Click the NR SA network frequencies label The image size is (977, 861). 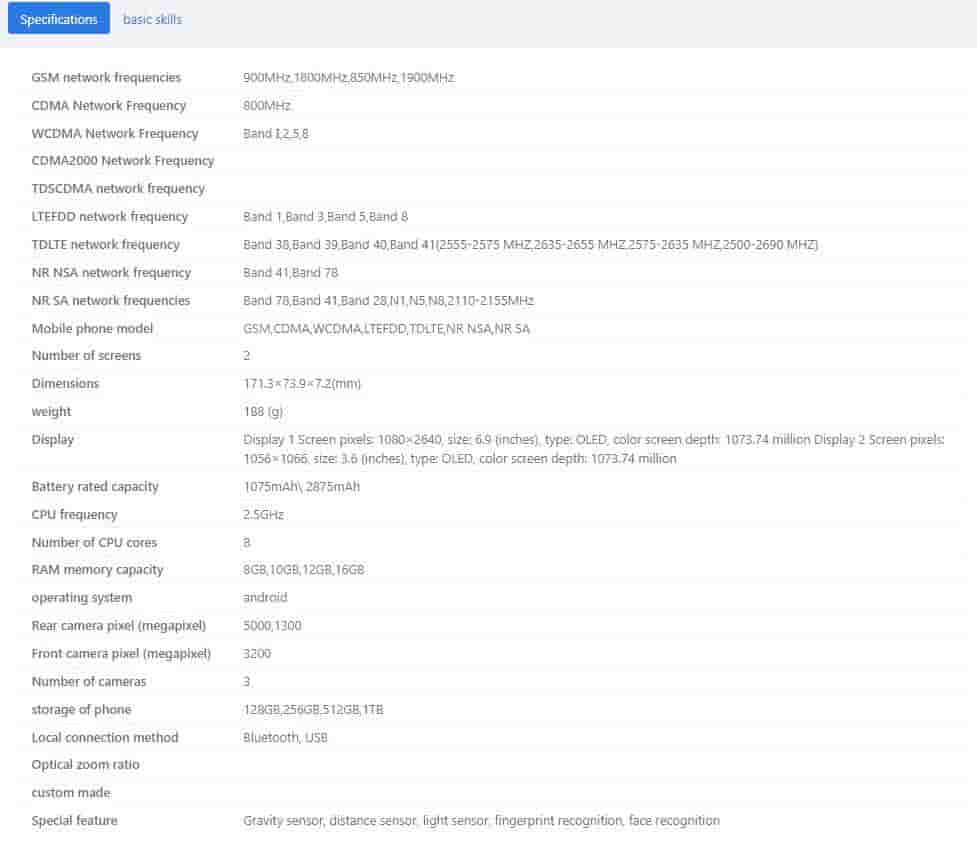click(110, 300)
